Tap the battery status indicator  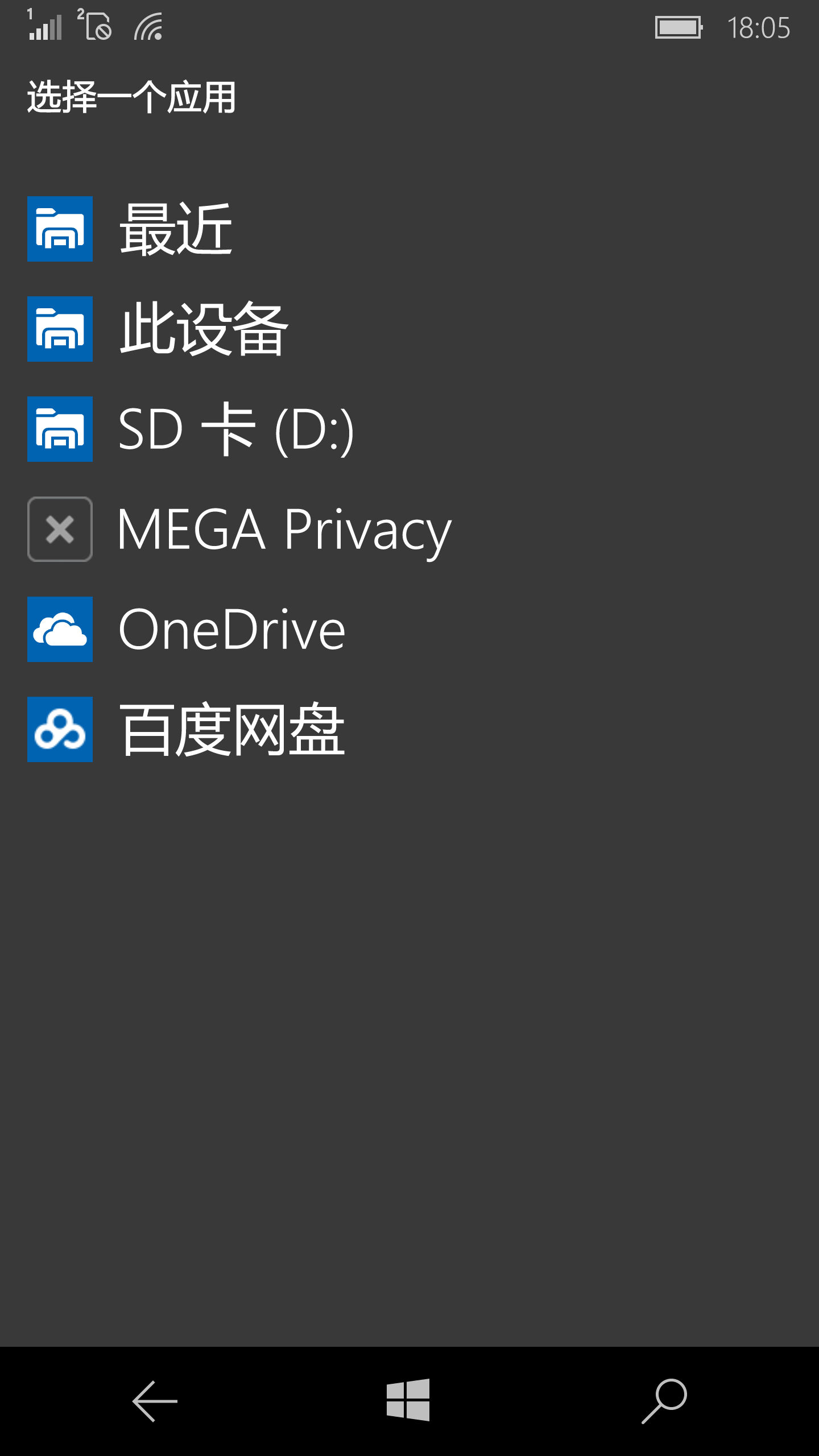coord(679,27)
